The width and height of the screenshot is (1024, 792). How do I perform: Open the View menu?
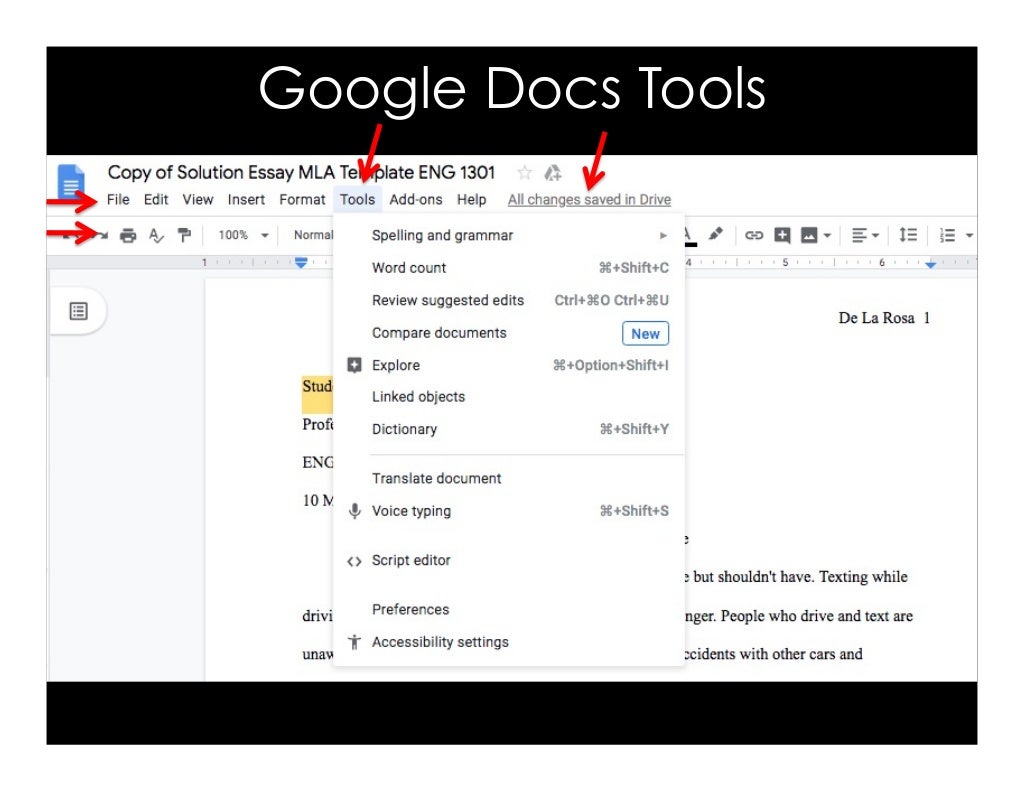(x=198, y=199)
